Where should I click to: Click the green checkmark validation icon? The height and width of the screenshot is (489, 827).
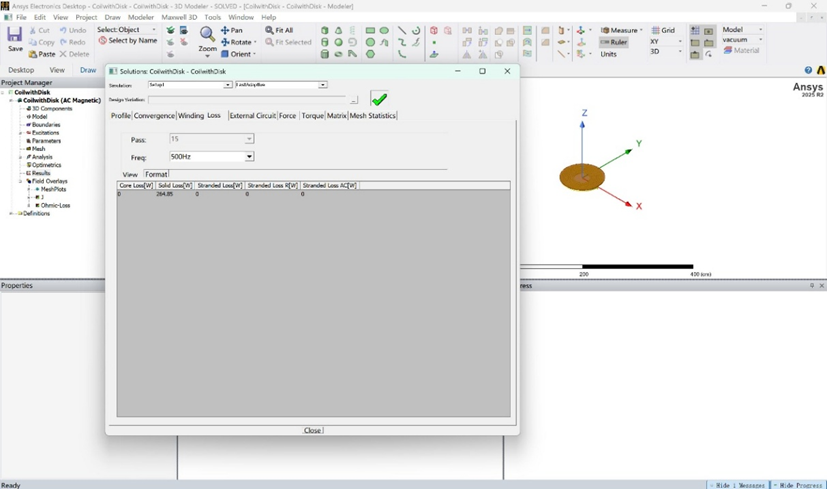[379, 99]
